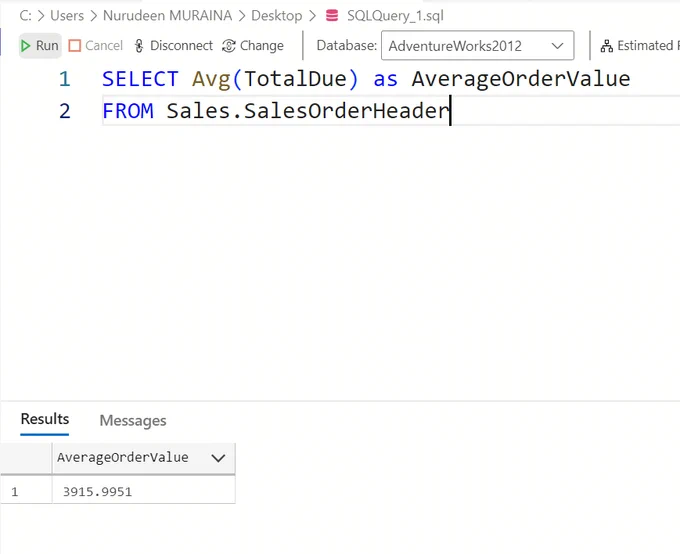The width and height of the screenshot is (680, 554).
Task: Click the Disconnect plug icon
Action: tap(139, 46)
